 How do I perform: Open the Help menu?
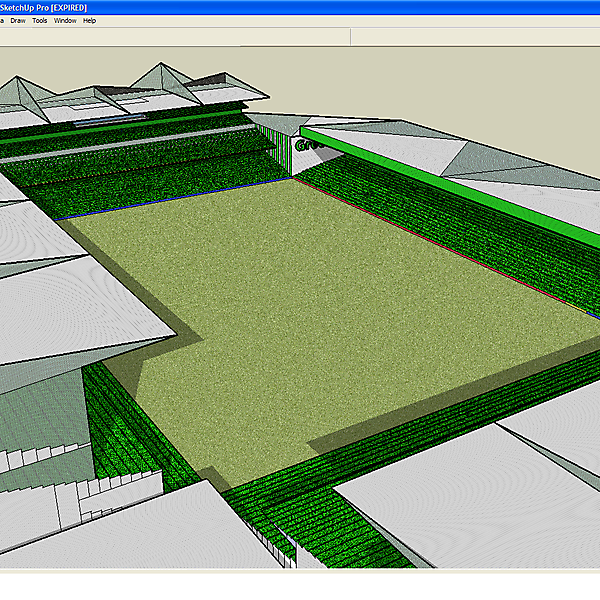pyautogui.click(x=90, y=20)
